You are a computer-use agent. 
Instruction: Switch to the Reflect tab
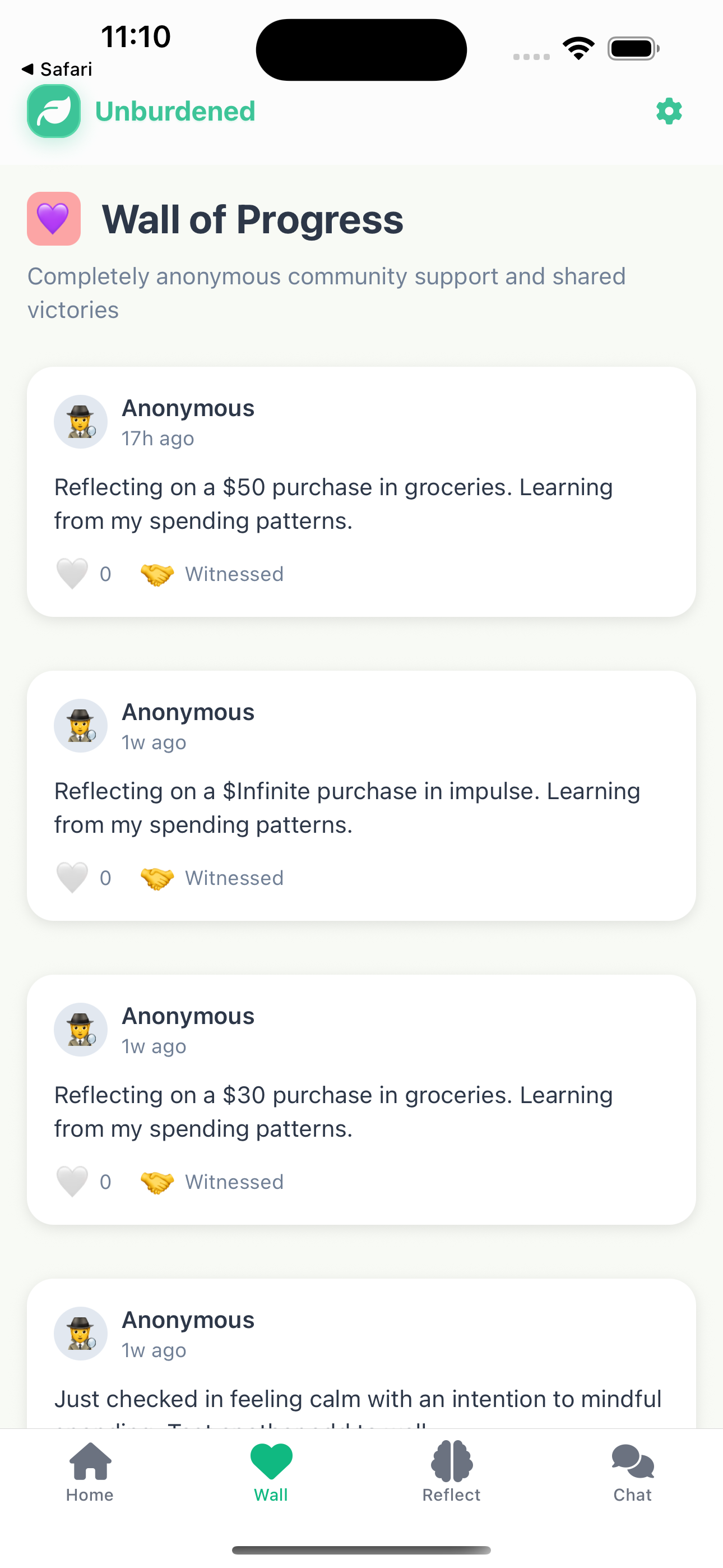pos(452,1473)
